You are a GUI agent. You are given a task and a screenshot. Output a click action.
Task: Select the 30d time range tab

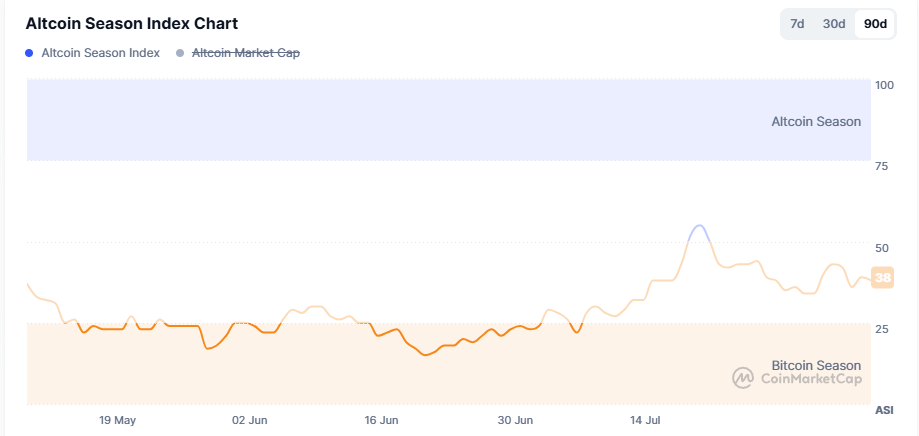click(834, 24)
